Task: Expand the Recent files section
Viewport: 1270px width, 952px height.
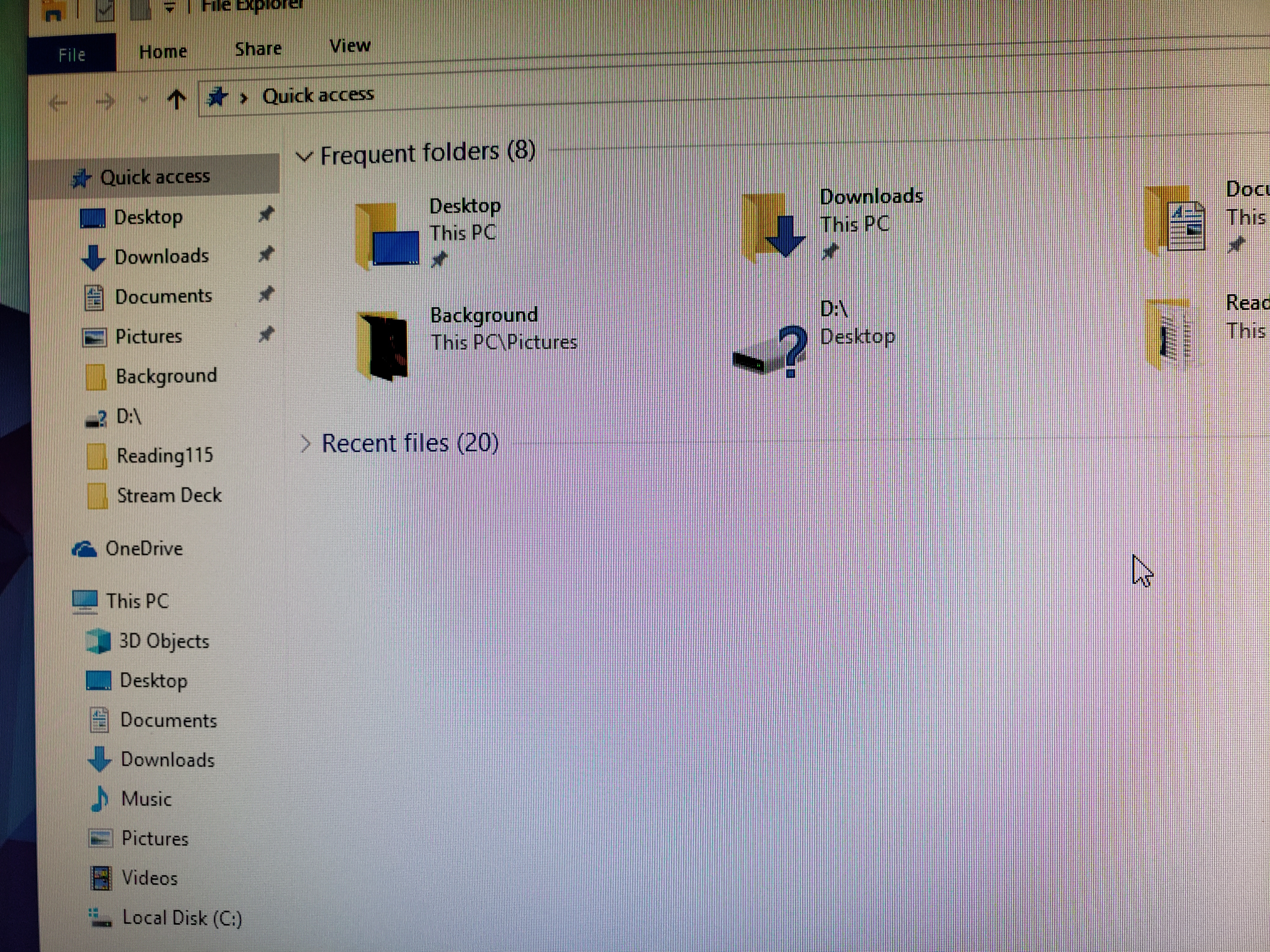Action: tap(306, 443)
